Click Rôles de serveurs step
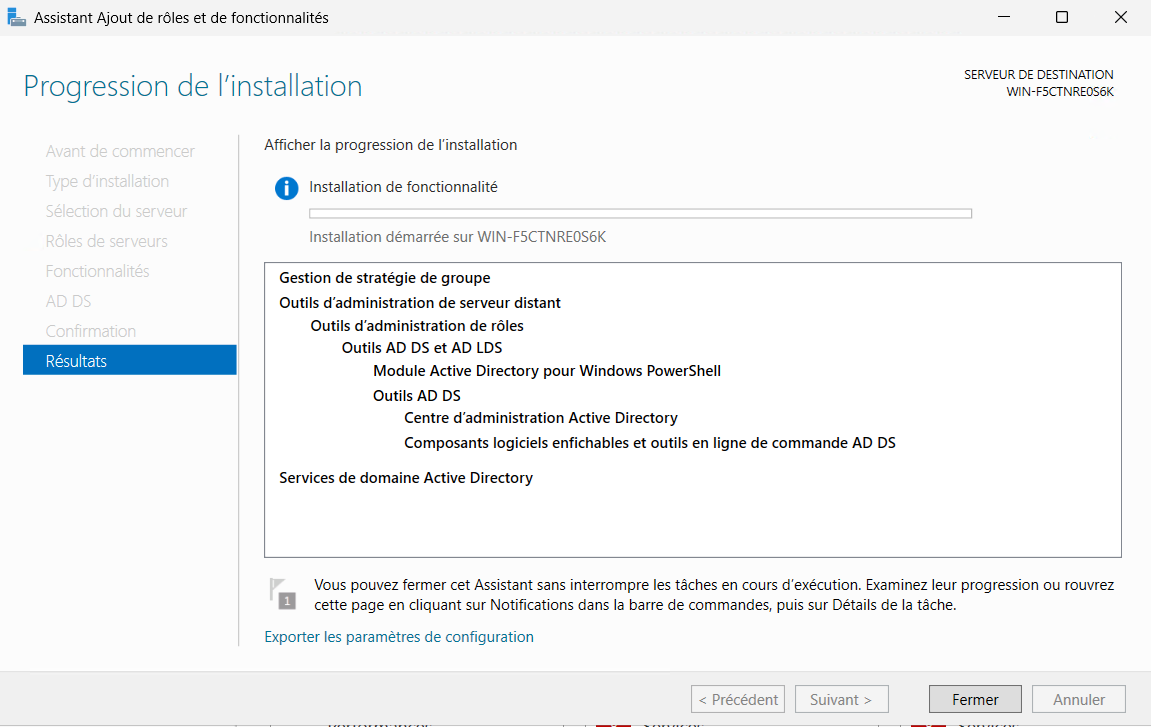The height and width of the screenshot is (727, 1151). pos(106,241)
